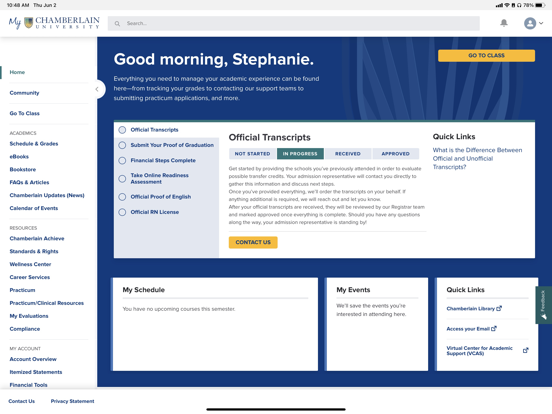Open Access your Email external icon
Viewport: 552px width, 414px height.
tap(494, 329)
